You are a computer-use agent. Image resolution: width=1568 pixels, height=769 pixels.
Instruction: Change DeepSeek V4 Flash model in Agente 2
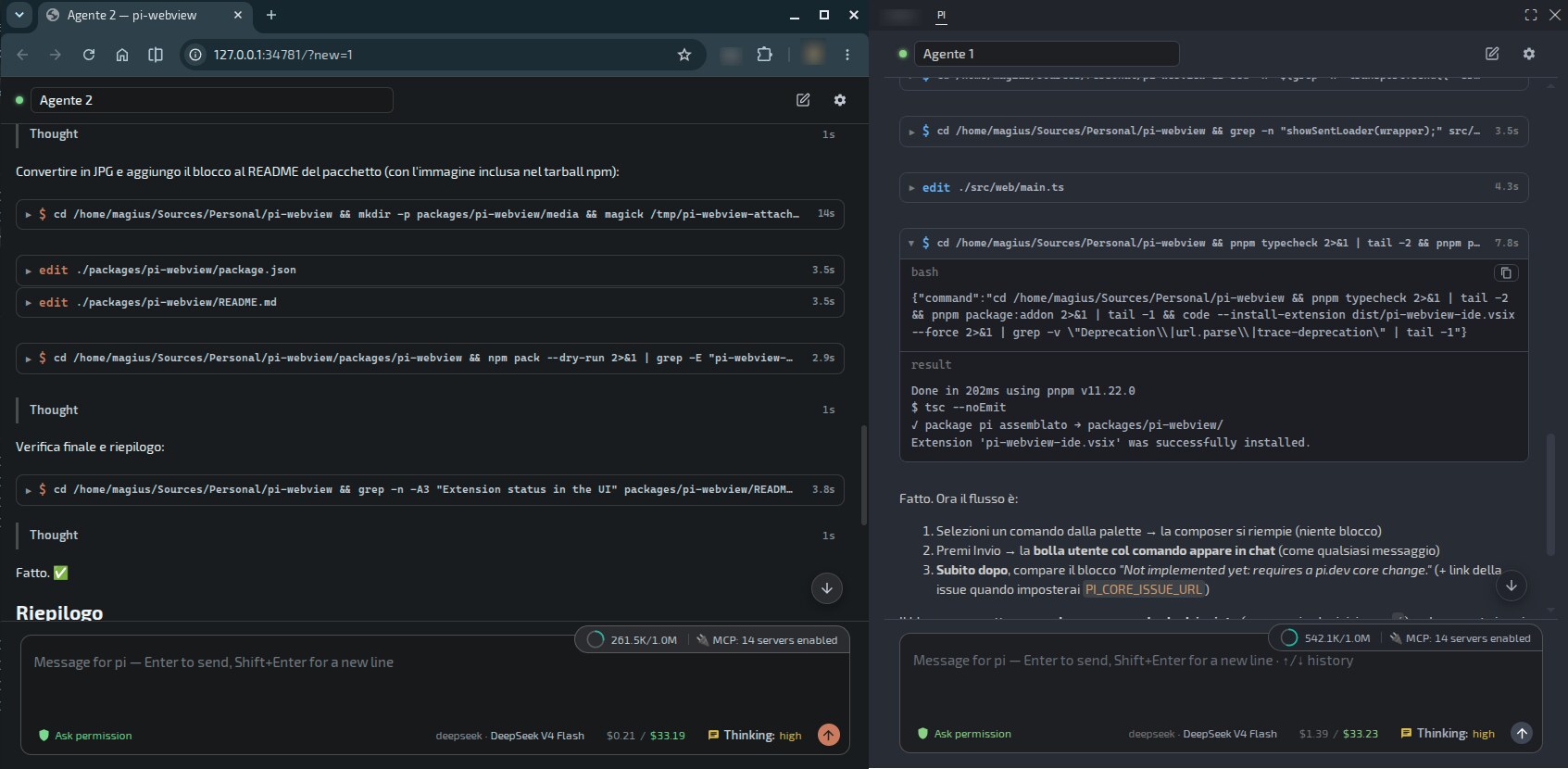(510, 736)
